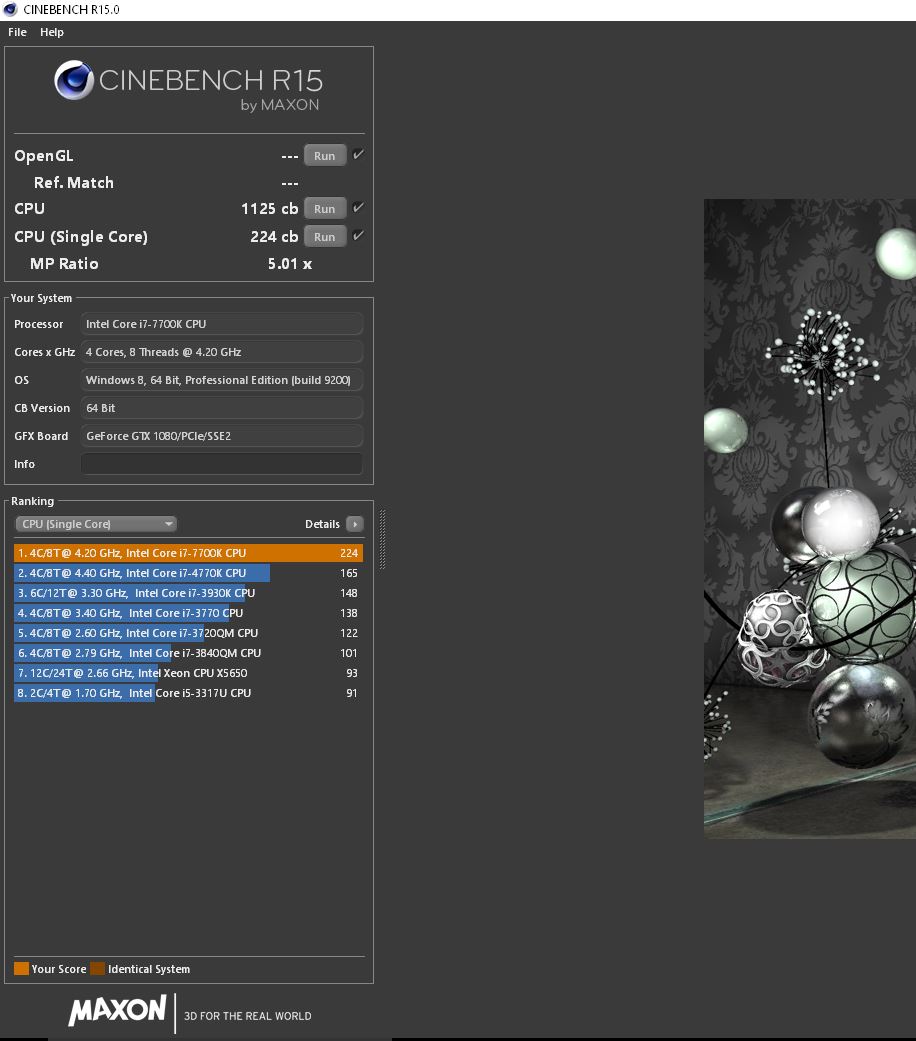
Task: Click the Cinebench R15 logo sphere
Action: pyautogui.click(x=74, y=80)
